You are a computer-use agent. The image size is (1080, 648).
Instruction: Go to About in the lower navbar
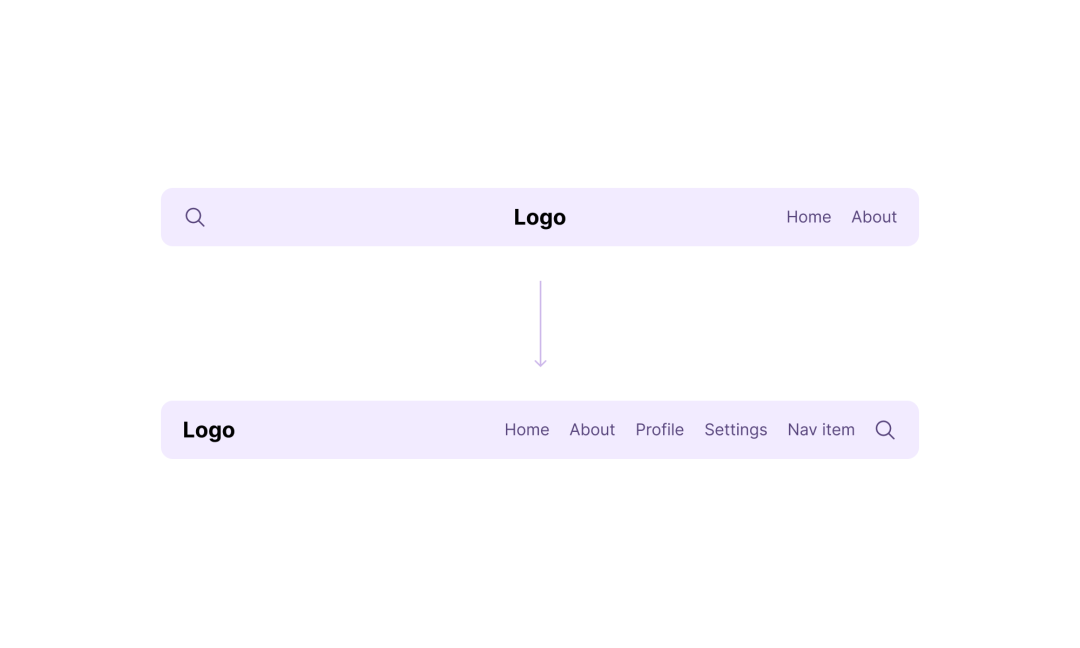tap(592, 430)
